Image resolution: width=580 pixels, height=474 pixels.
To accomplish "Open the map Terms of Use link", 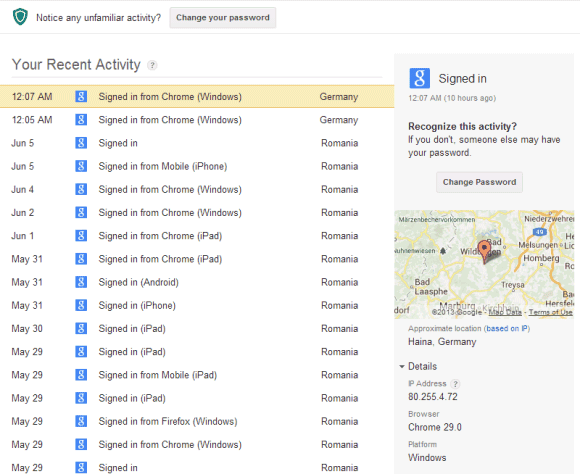I will pos(550,312).
